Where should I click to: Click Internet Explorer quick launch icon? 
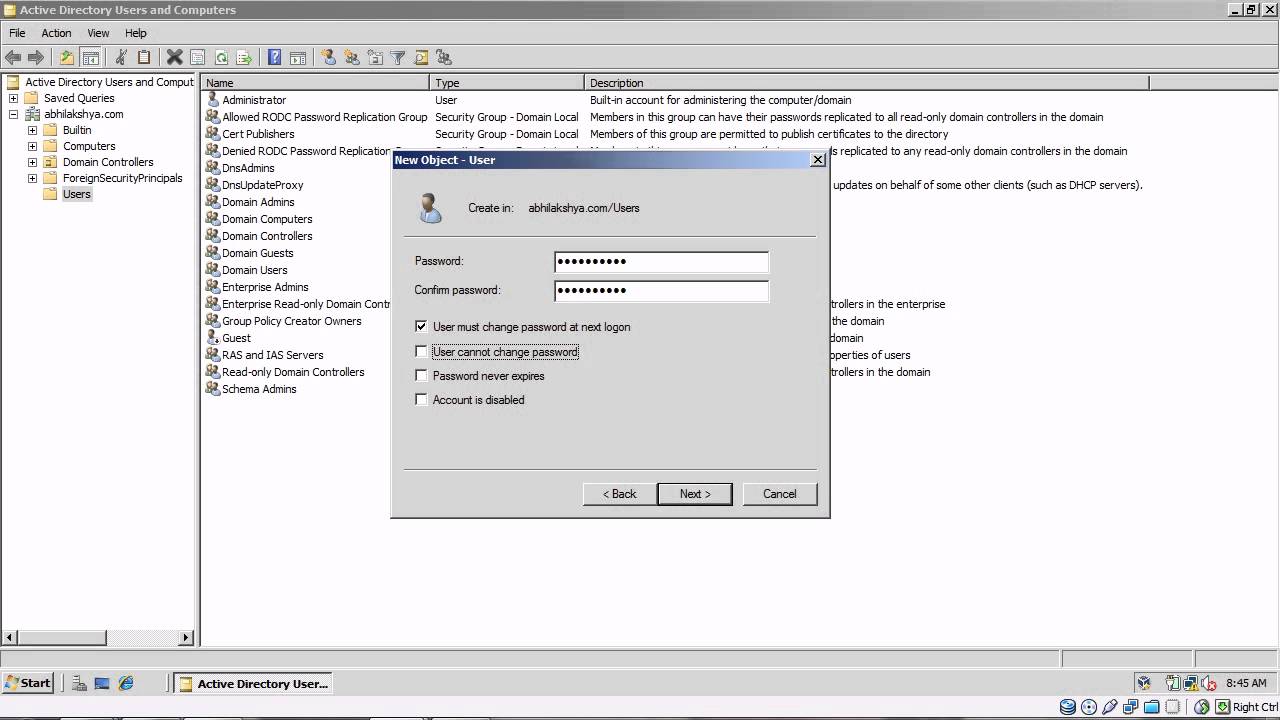point(126,683)
